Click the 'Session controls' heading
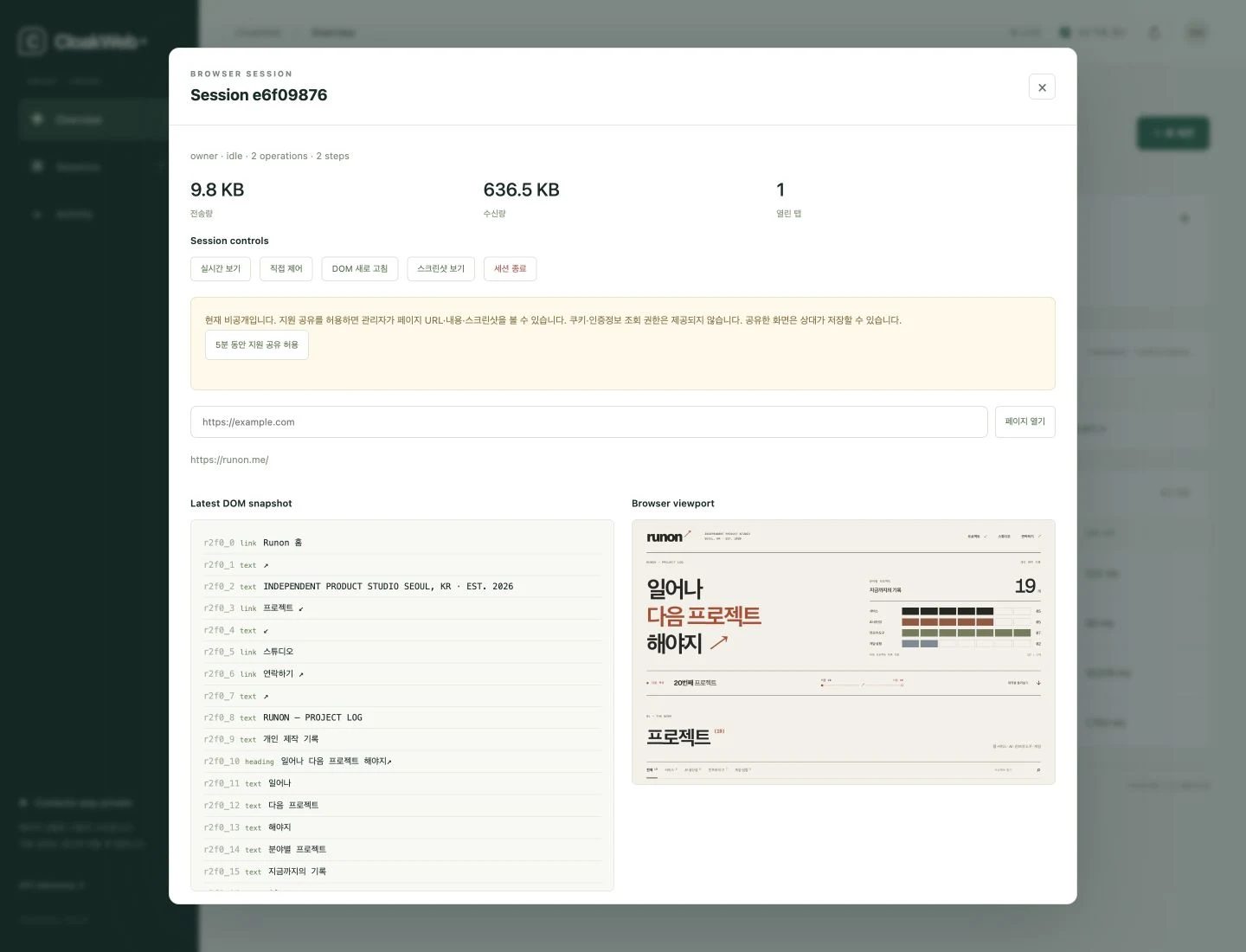 pos(229,241)
